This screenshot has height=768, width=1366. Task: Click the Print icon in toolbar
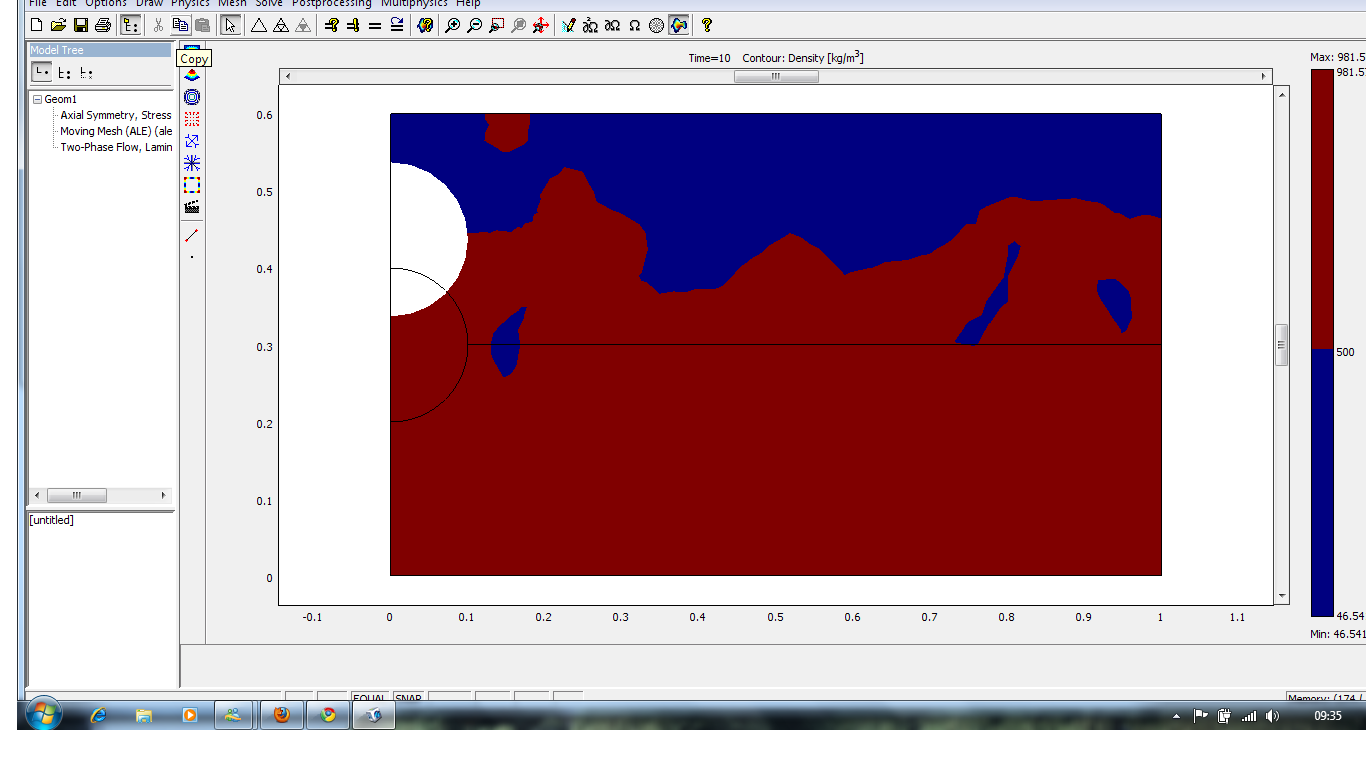coord(102,25)
